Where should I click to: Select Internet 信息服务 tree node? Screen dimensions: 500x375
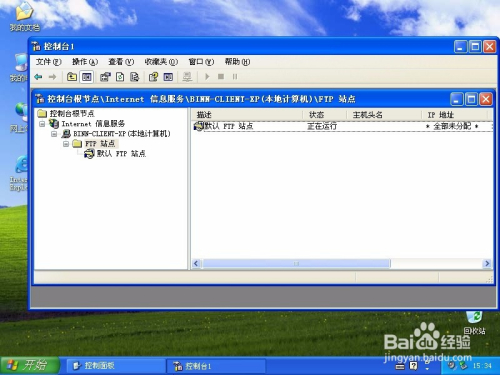(93, 124)
